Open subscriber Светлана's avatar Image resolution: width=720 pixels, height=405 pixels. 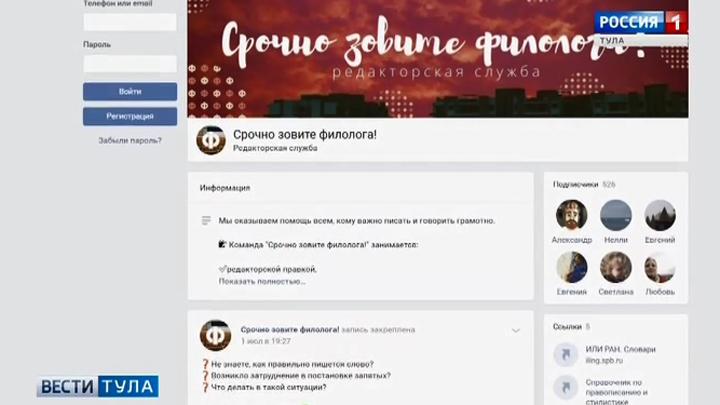(616, 267)
